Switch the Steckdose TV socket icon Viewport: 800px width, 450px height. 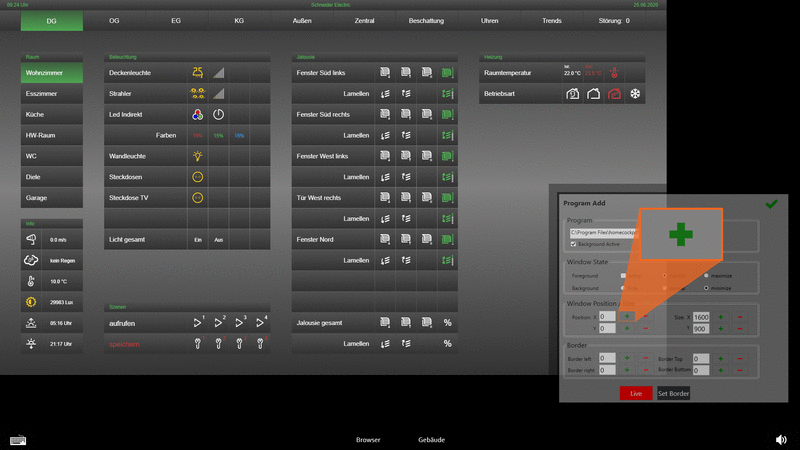(x=197, y=198)
